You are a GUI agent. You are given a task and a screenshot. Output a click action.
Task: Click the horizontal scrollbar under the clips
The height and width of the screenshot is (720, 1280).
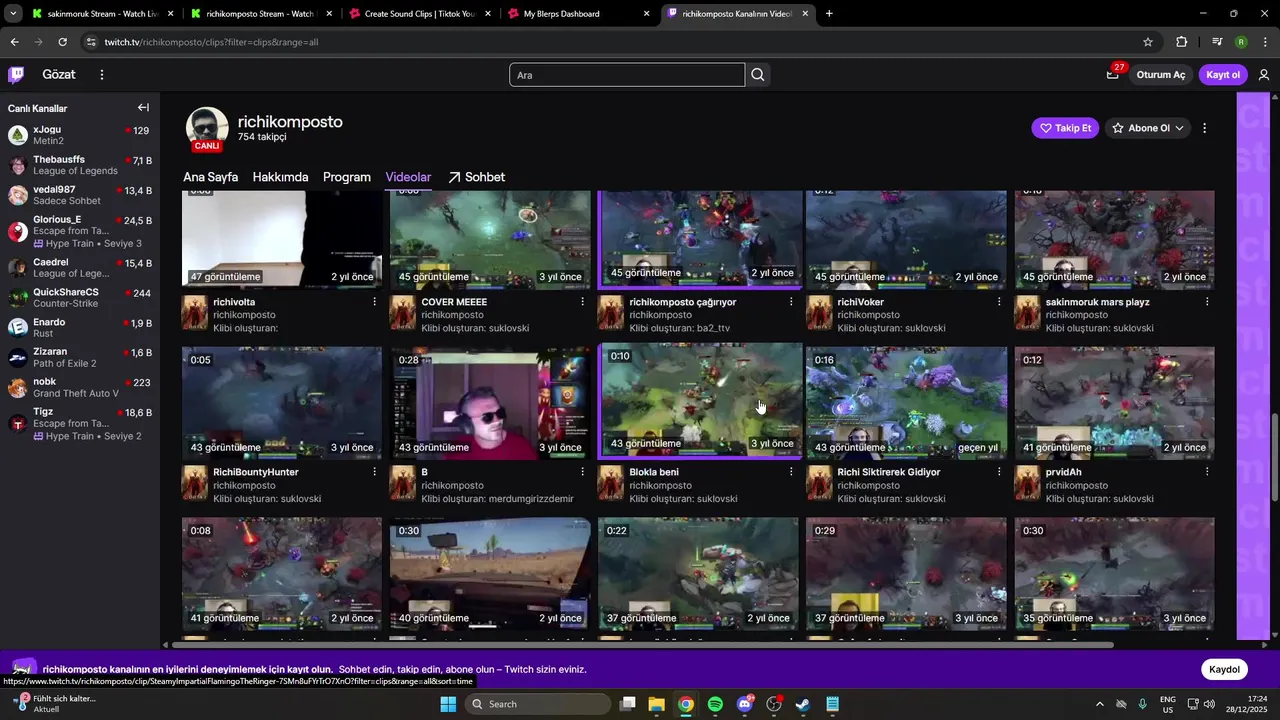pos(642,645)
